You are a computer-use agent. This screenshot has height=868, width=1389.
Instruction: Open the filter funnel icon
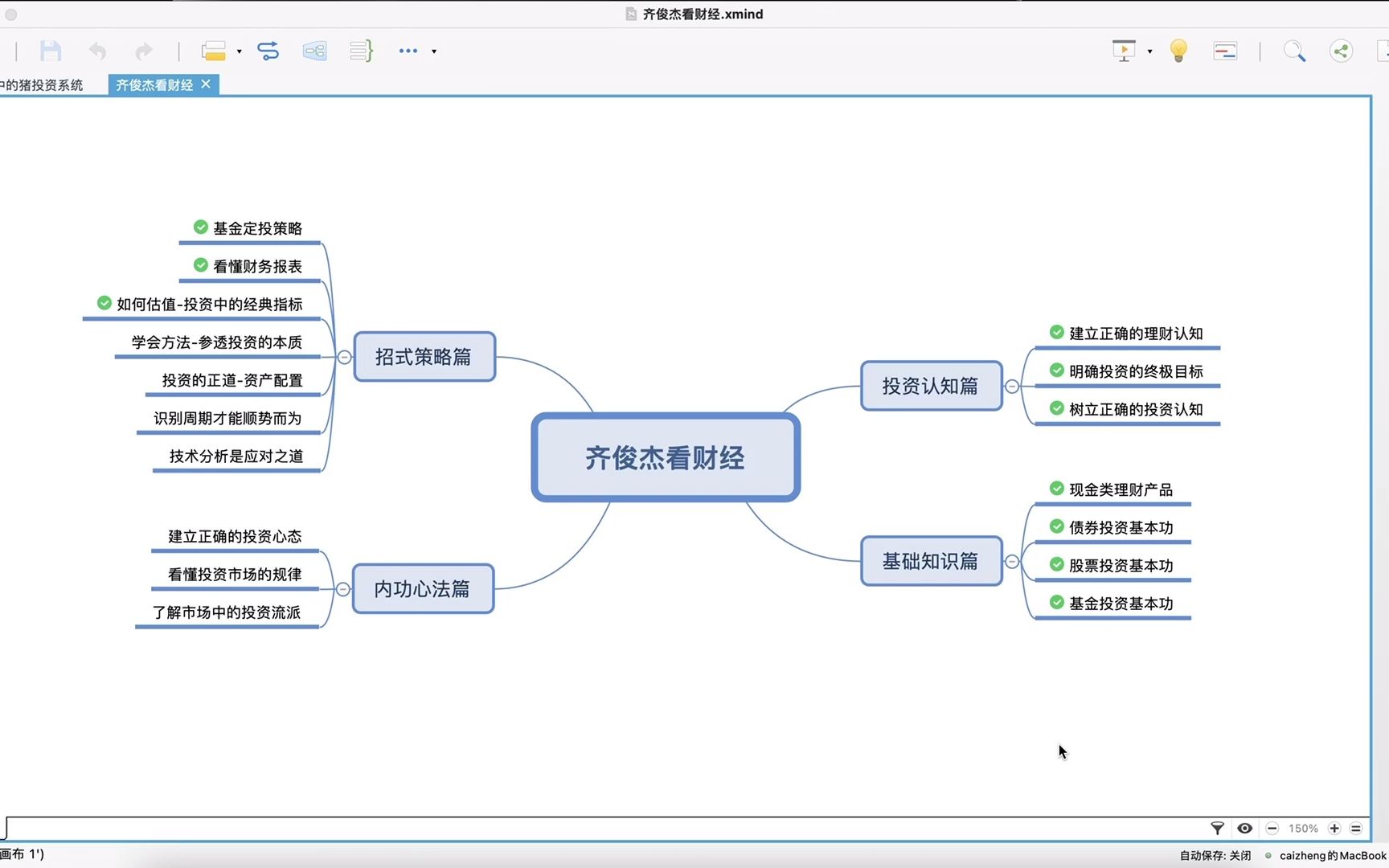[1217, 828]
